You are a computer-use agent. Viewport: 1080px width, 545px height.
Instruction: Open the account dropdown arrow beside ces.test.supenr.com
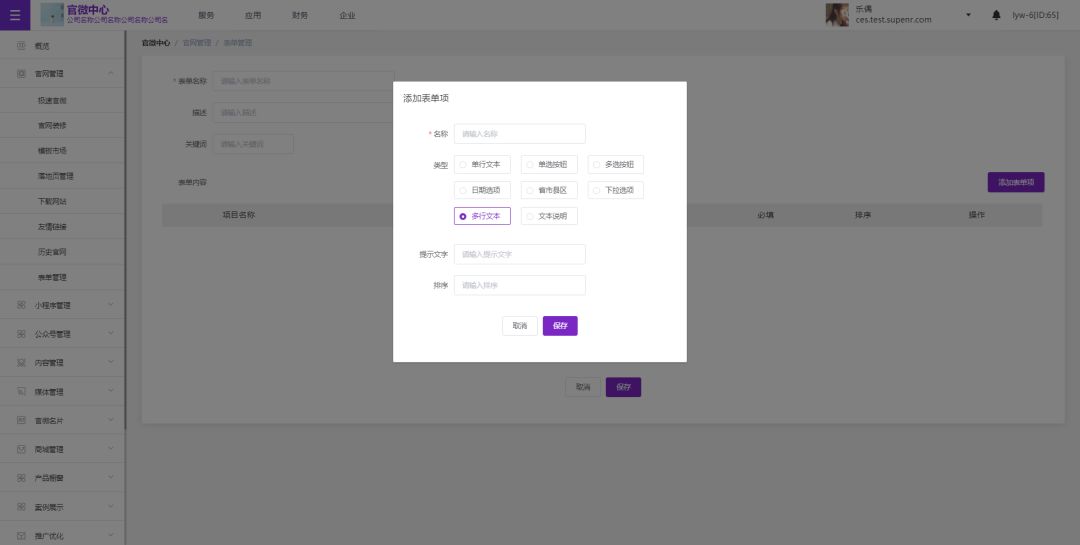(x=967, y=15)
